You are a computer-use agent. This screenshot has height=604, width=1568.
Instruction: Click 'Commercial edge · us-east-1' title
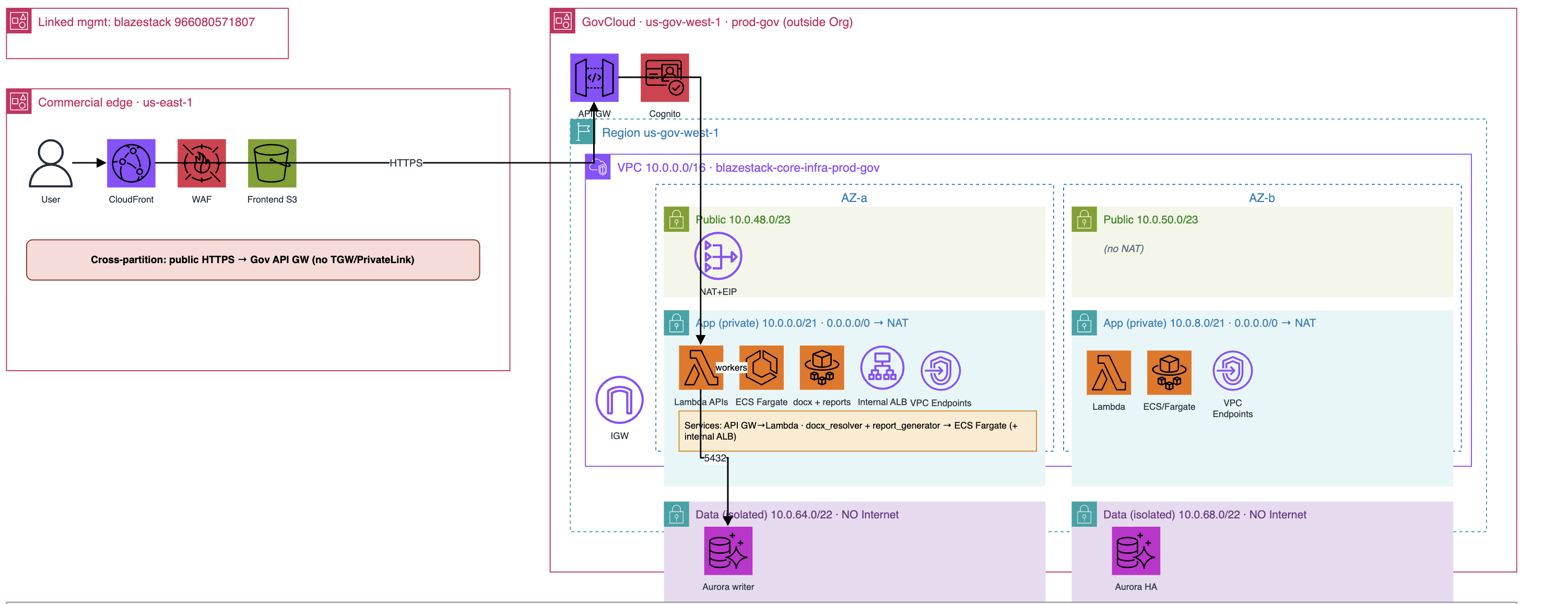[115, 102]
